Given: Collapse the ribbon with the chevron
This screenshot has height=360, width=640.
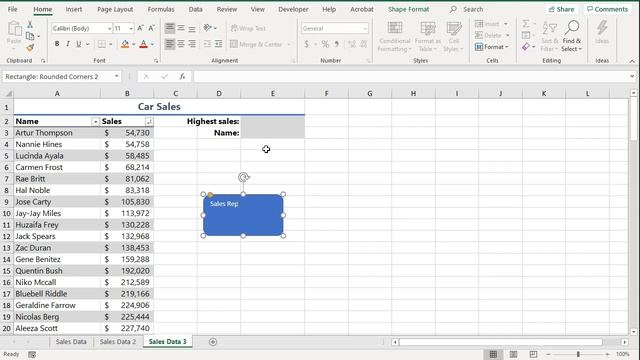Looking at the screenshot, I should click(632, 61).
